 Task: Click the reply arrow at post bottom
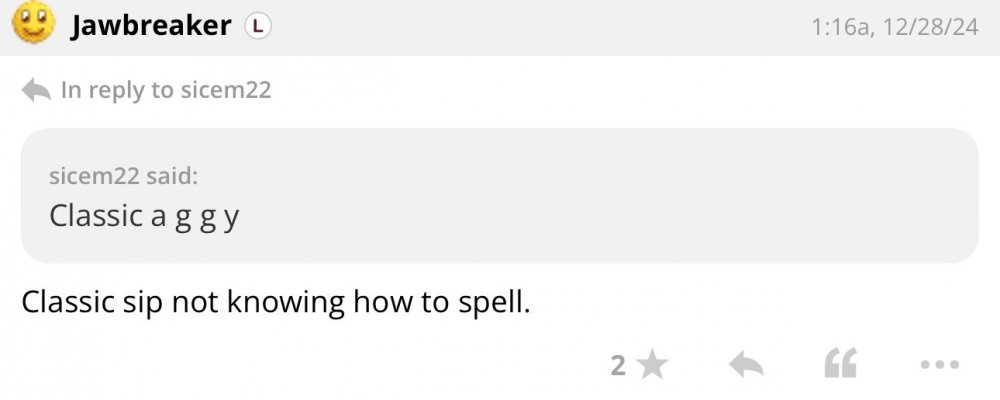(x=746, y=366)
